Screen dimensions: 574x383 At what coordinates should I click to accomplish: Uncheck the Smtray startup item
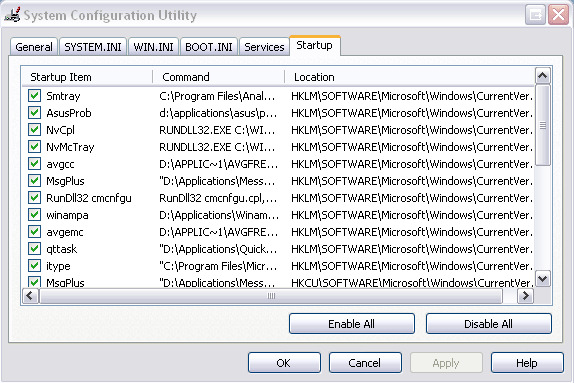click(34, 96)
